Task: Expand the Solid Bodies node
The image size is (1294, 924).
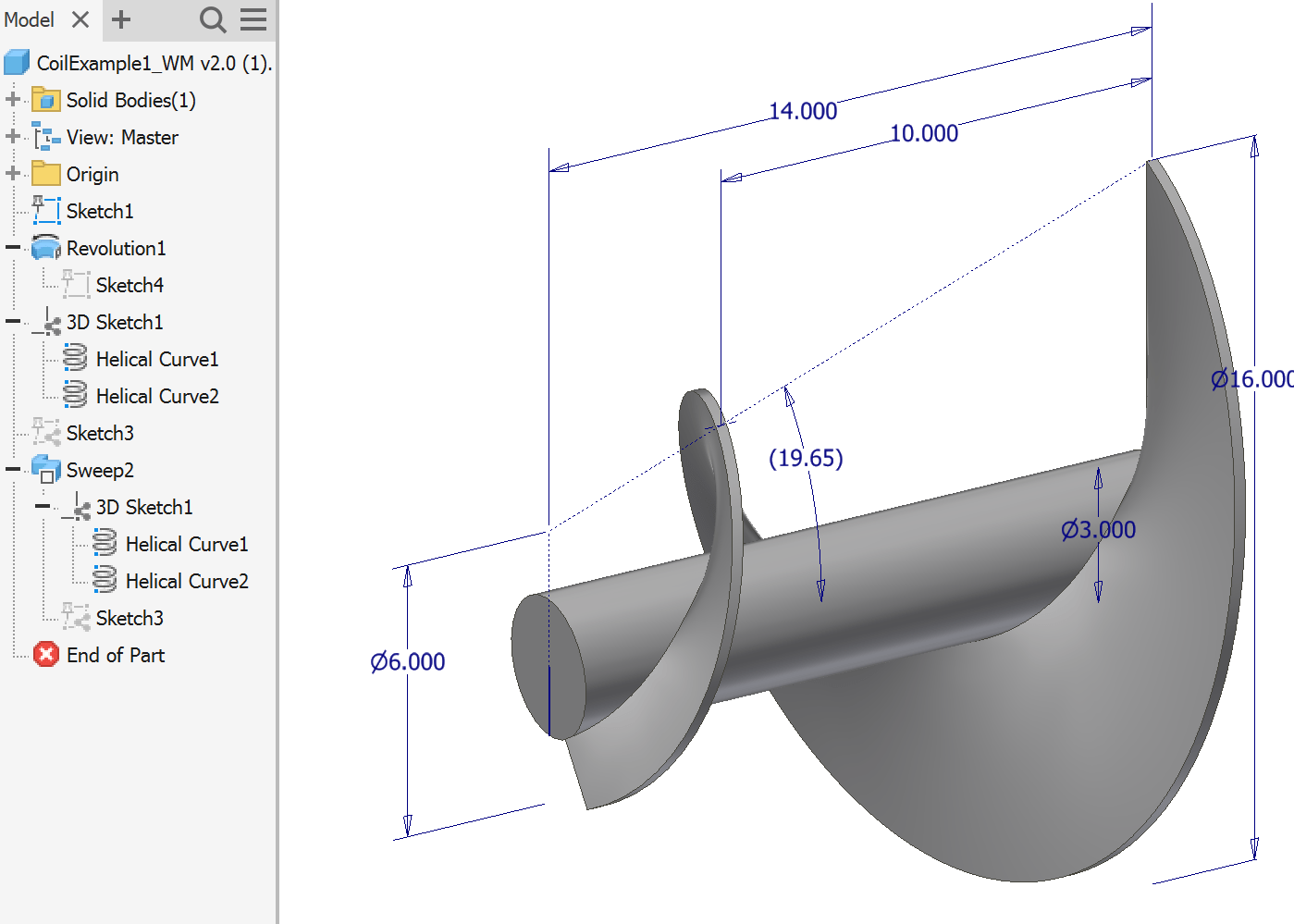Action: click(11, 99)
